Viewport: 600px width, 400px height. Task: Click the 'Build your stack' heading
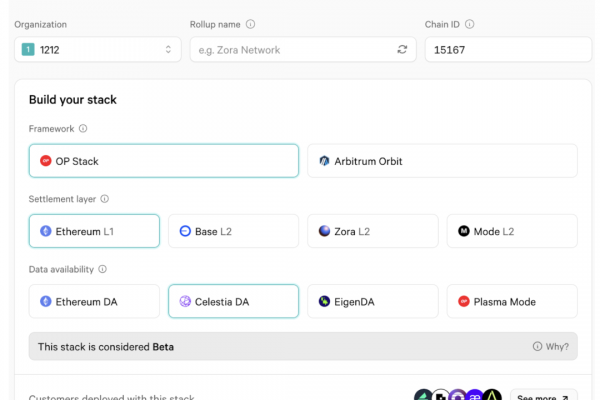click(73, 100)
